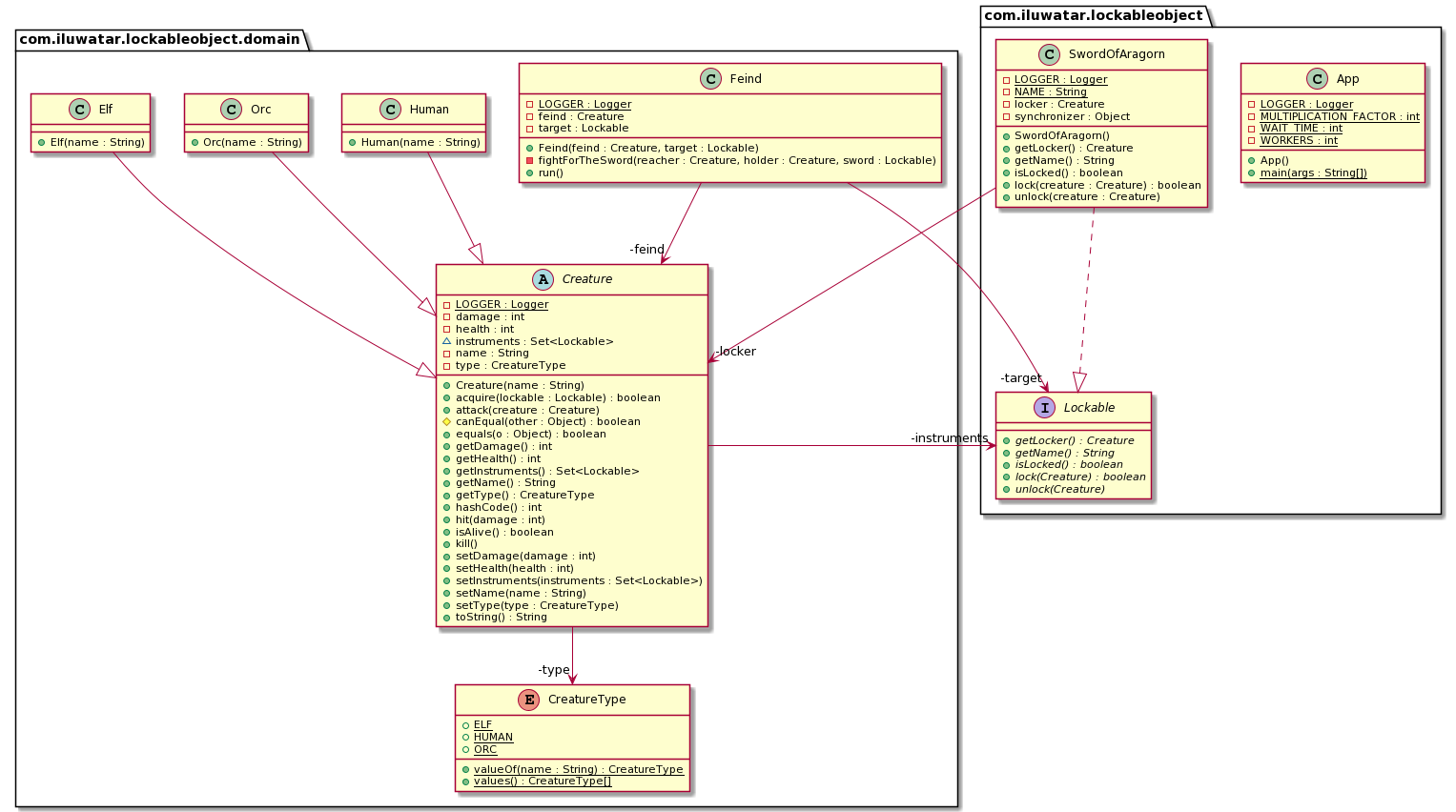
Task: Select the com.iluwatar.lockableobject.domain package tab
Action: click(160, 39)
